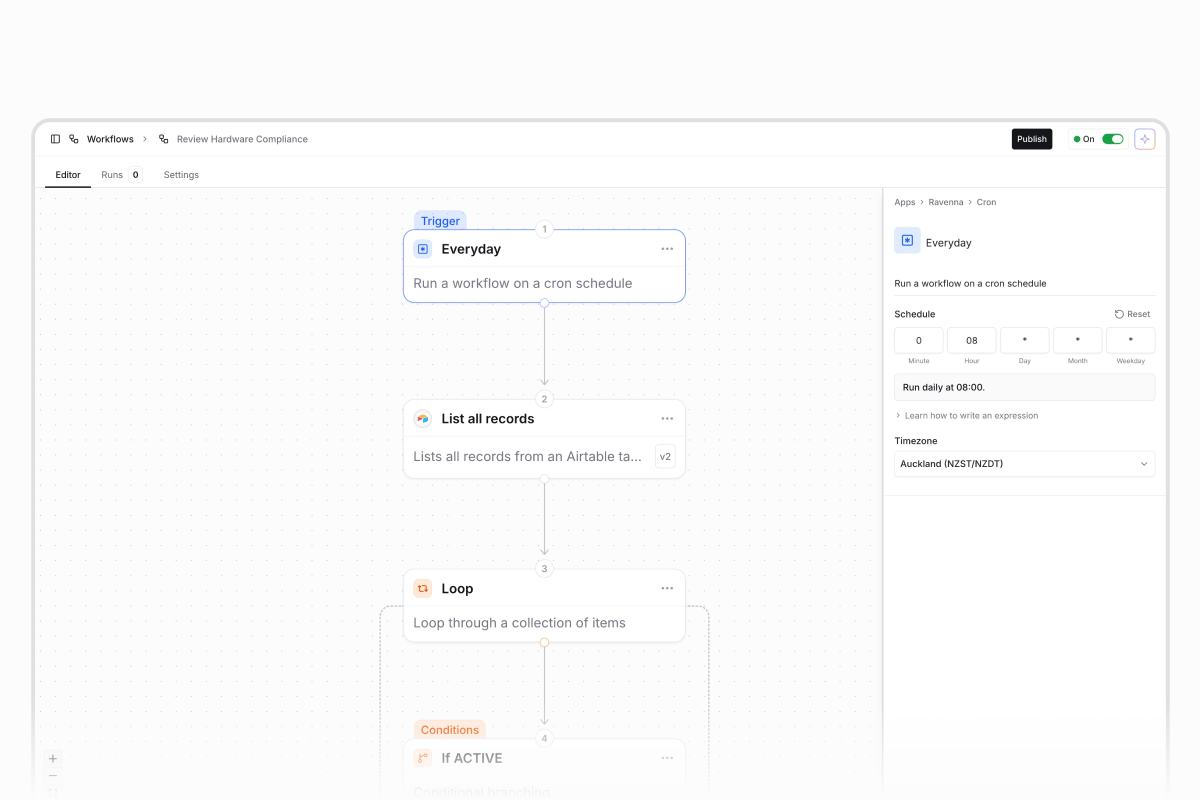Screen dimensions: 1200x800
Task: Click the workflow icon beside Review Hardware Compliance
Action: click(164, 139)
